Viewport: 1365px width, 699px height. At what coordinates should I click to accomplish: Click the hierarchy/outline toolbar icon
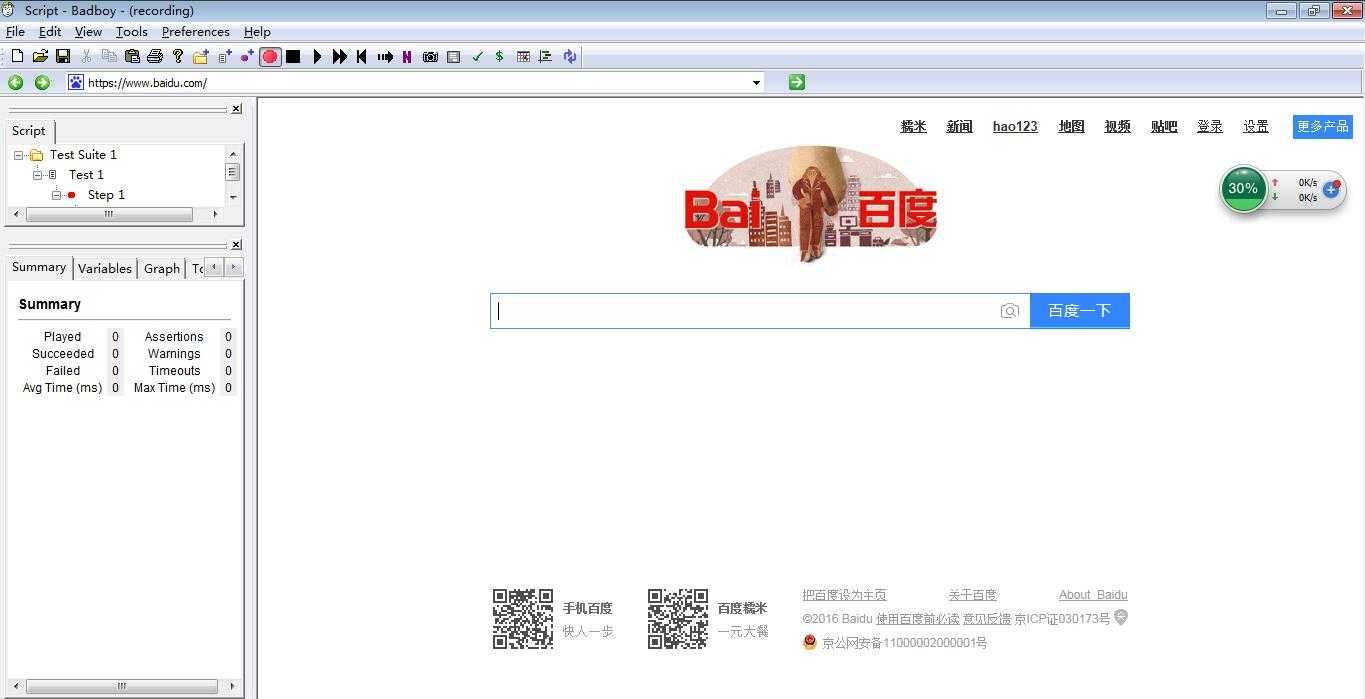pyautogui.click(x=545, y=57)
